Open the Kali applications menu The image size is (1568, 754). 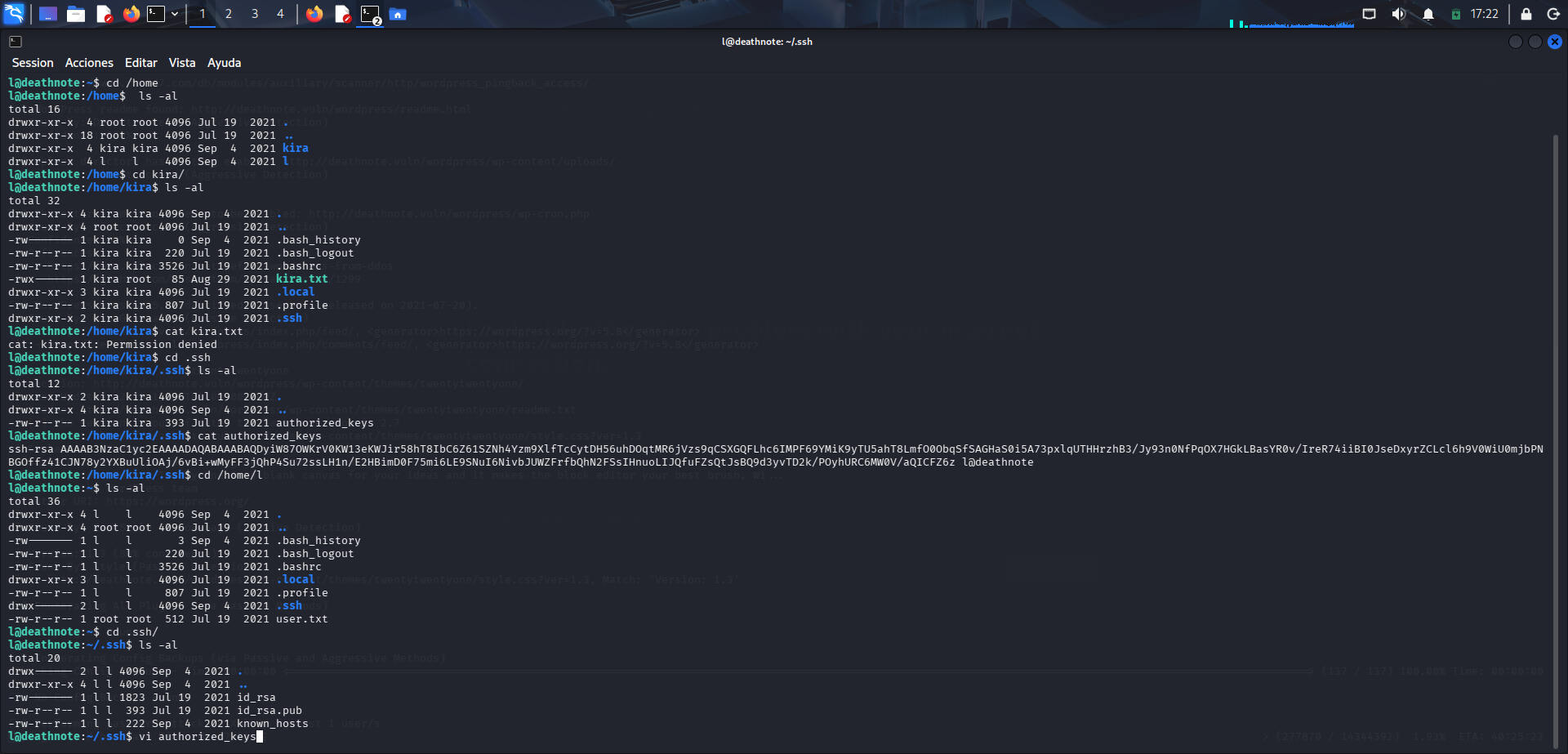point(13,14)
